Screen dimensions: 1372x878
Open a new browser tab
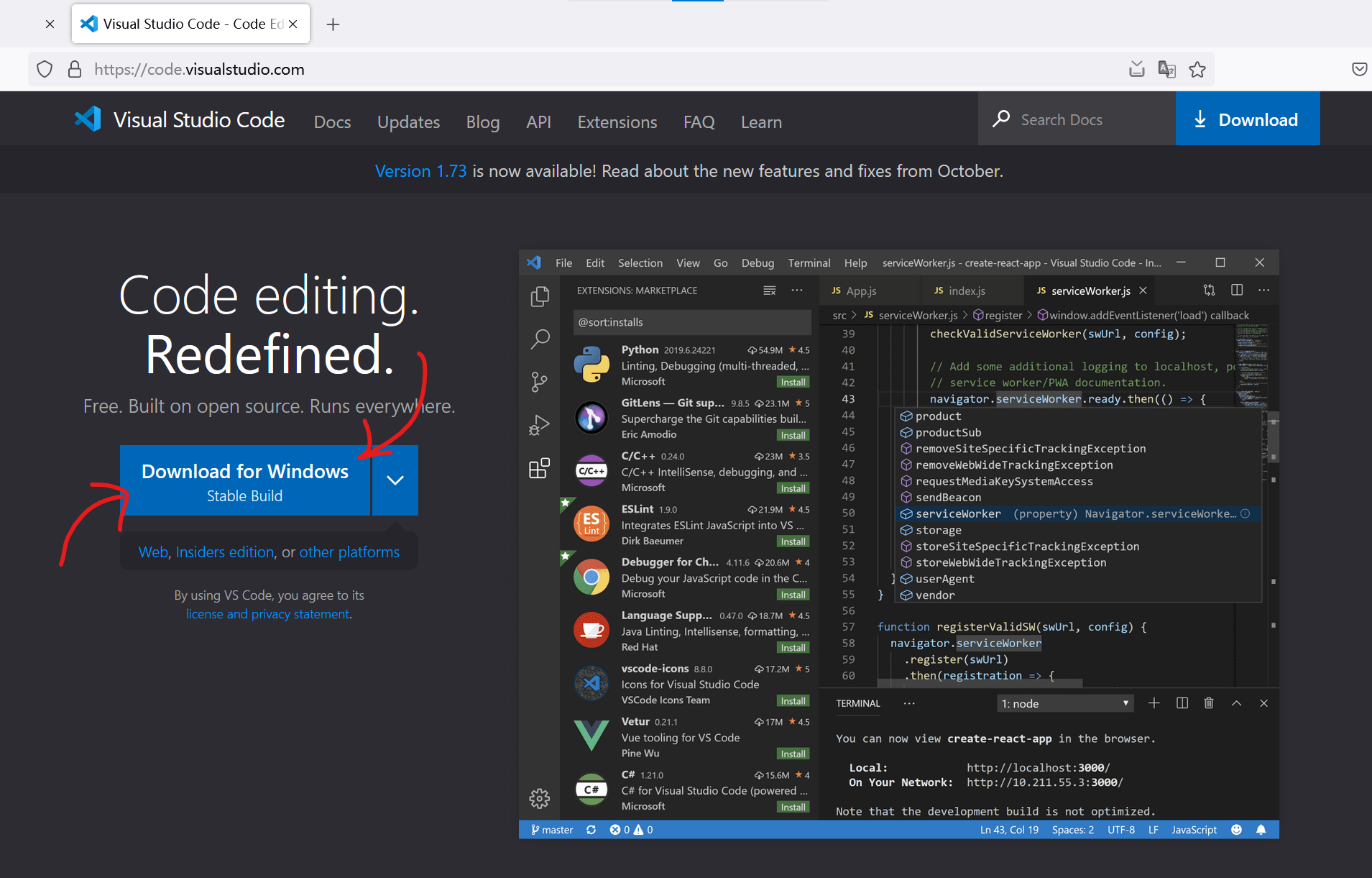333,24
